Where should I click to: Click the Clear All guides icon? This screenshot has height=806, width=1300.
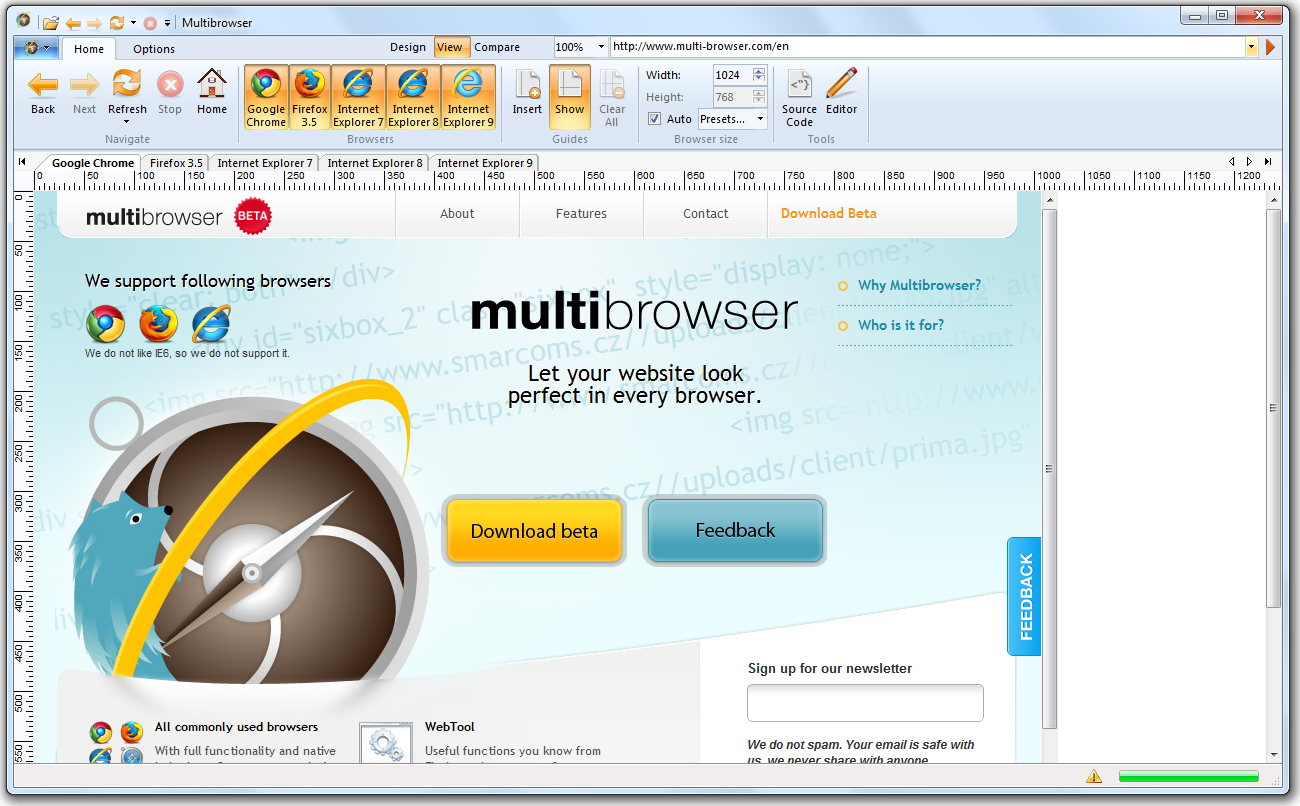[x=612, y=95]
